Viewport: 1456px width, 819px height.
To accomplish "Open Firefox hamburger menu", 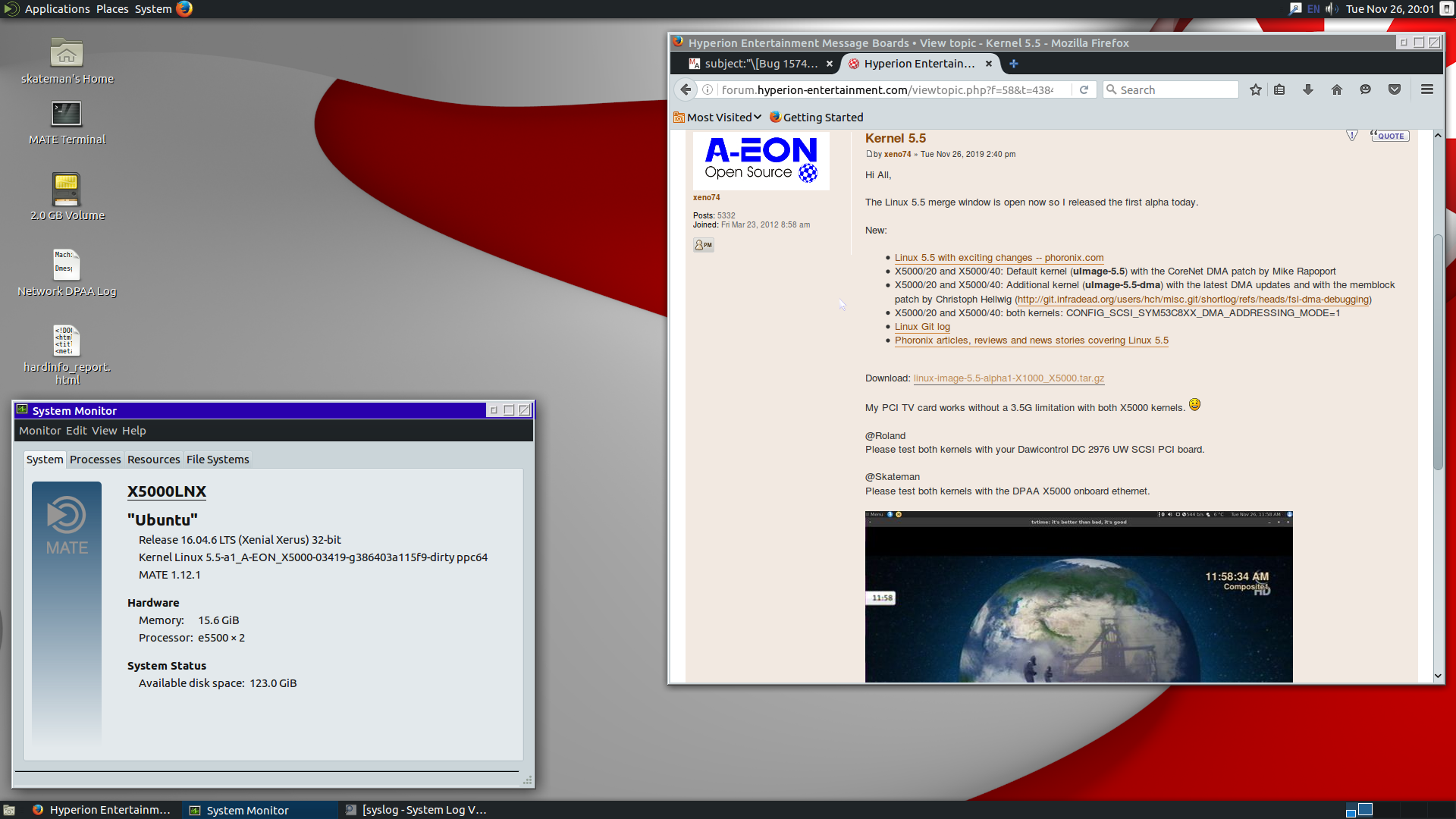I will pyautogui.click(x=1427, y=89).
